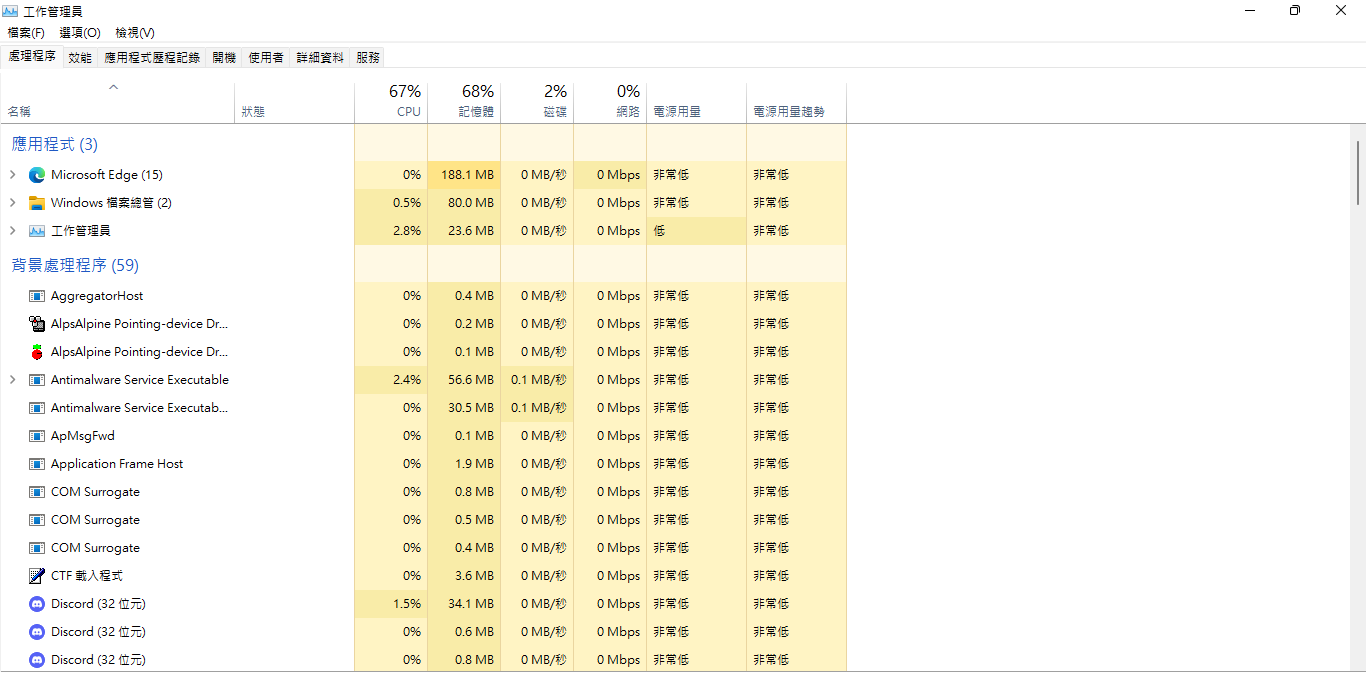Switch to the 服務 tab
1366x677 pixels.
(x=367, y=57)
